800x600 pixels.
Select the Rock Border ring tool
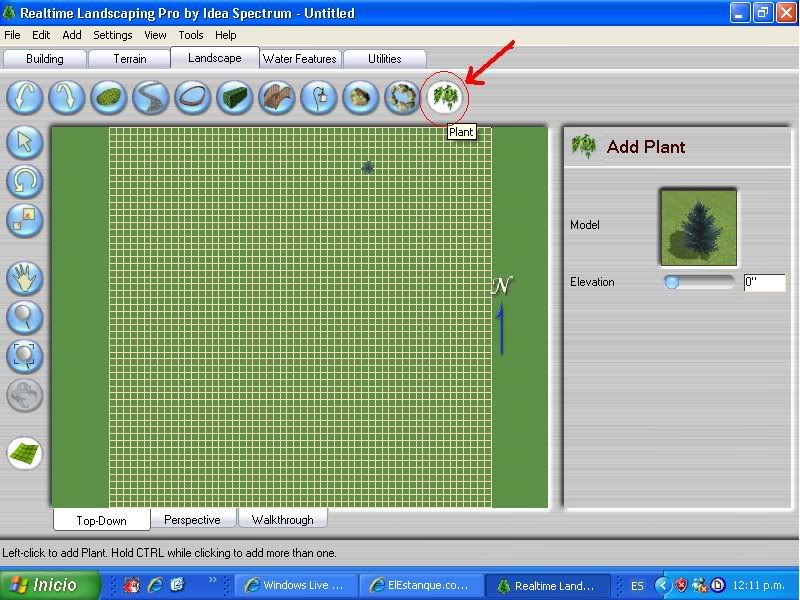(x=403, y=96)
